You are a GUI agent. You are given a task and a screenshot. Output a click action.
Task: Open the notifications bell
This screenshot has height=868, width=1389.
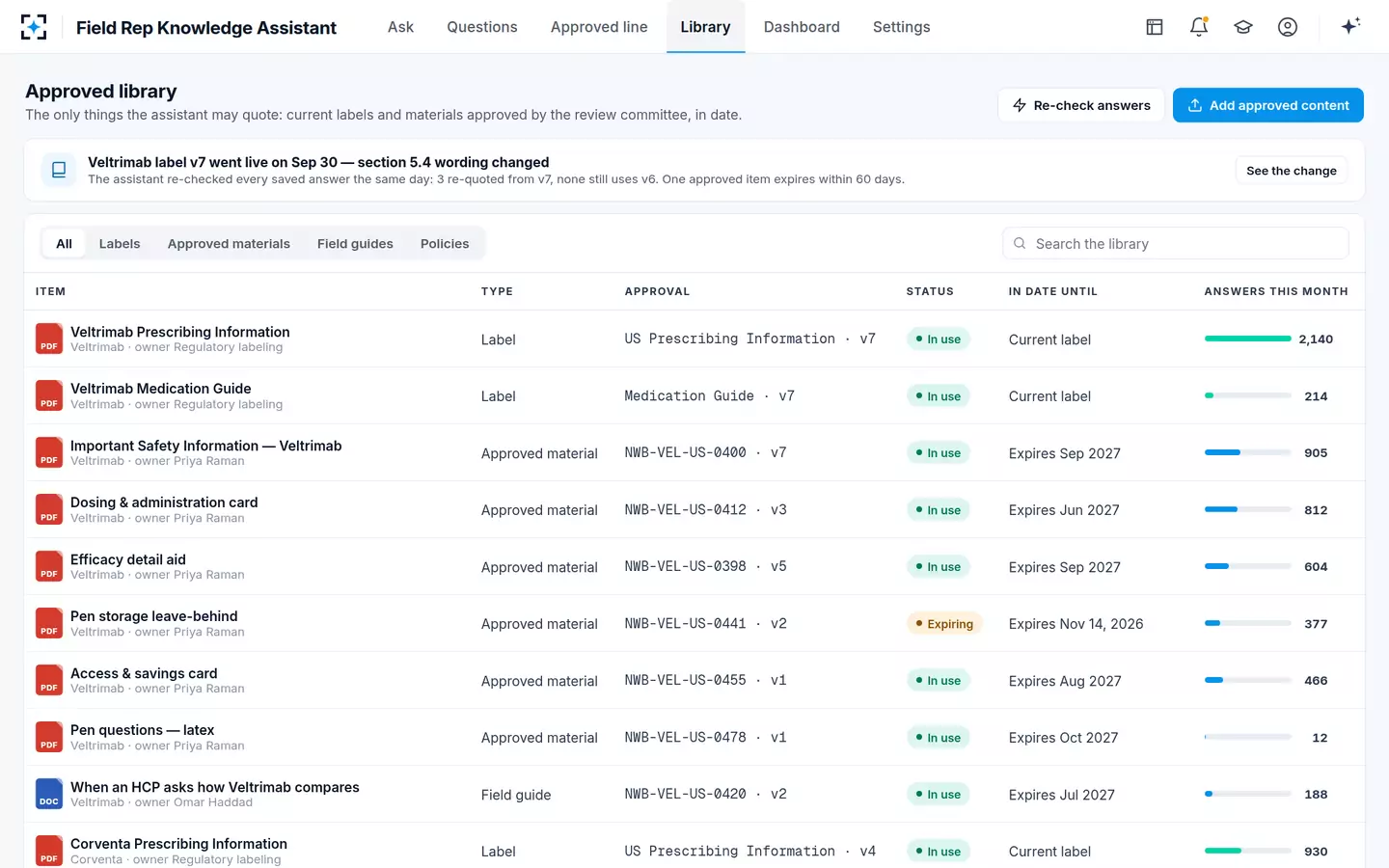click(x=1199, y=27)
